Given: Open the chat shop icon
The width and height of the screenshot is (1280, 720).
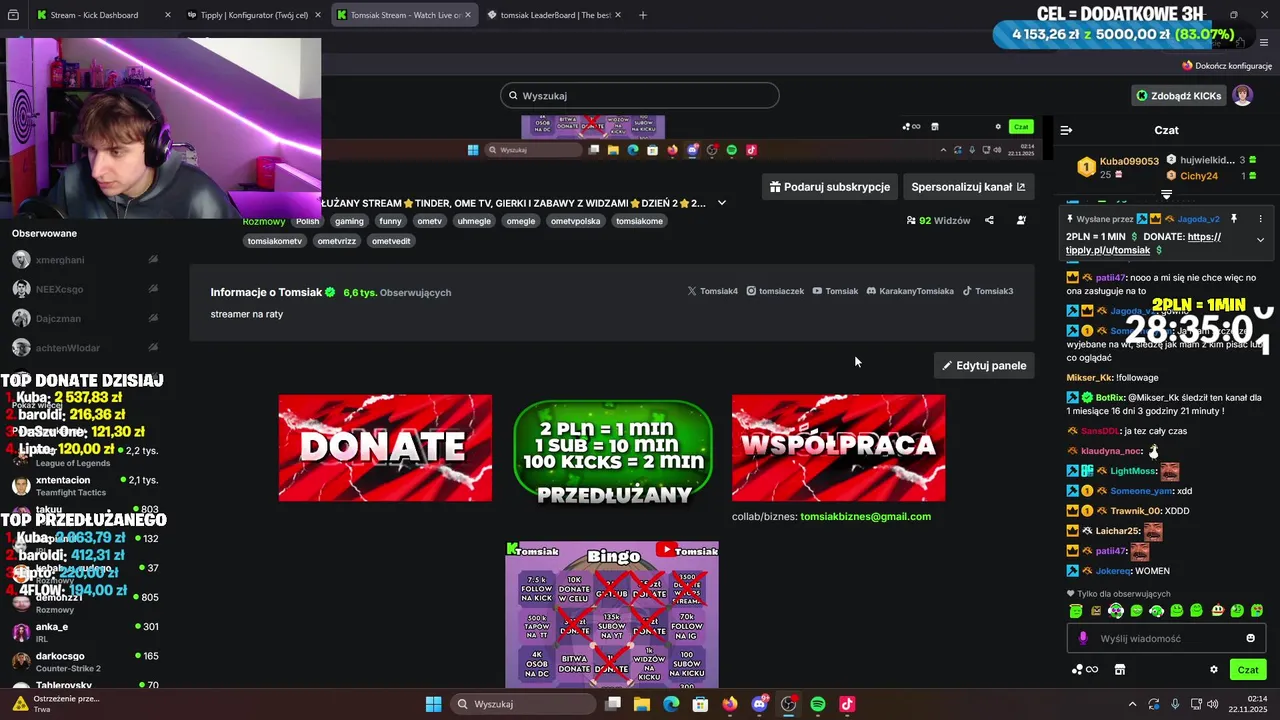Looking at the screenshot, I should click(x=1120, y=670).
